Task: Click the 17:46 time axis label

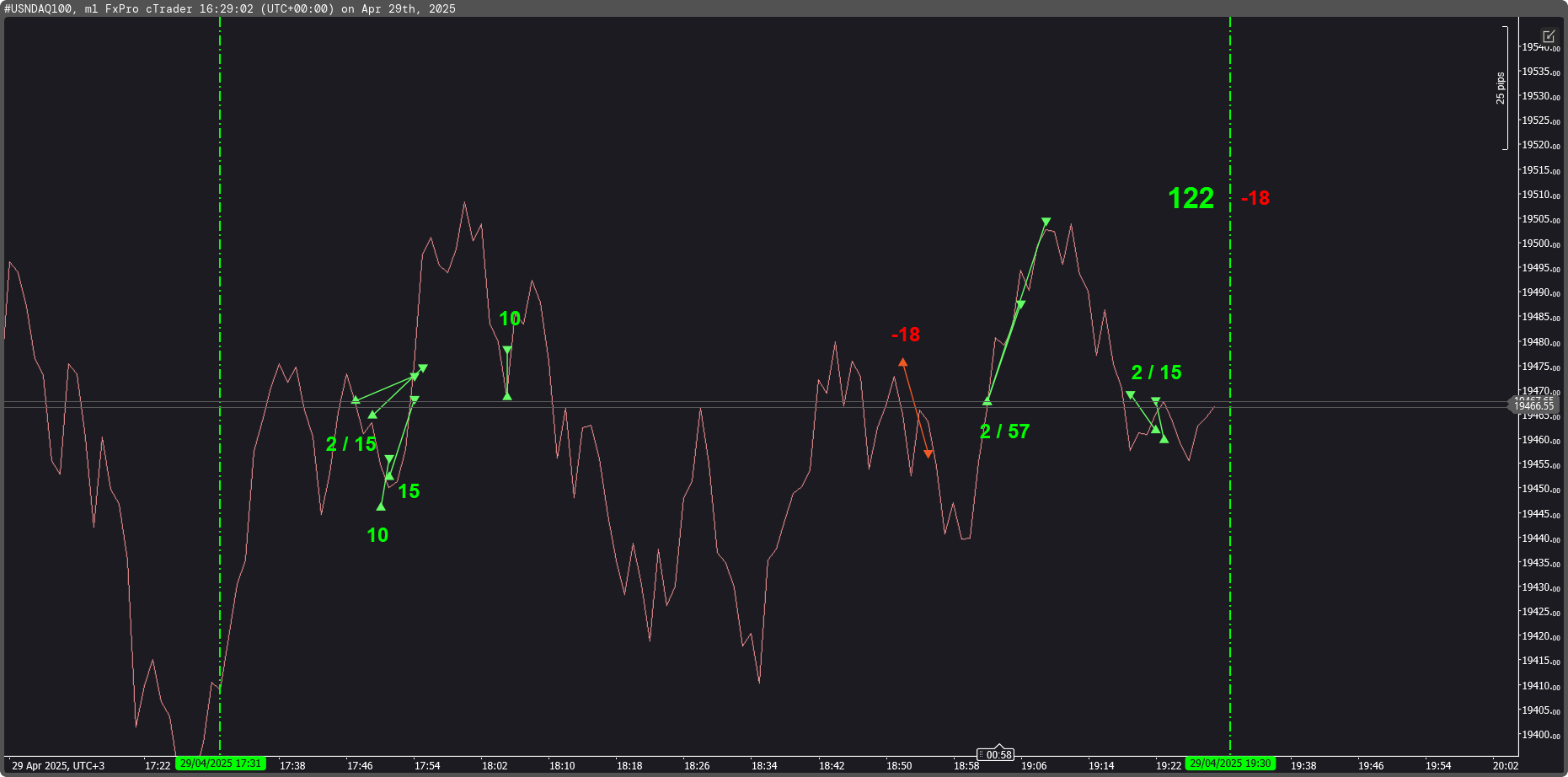Action: (x=360, y=766)
